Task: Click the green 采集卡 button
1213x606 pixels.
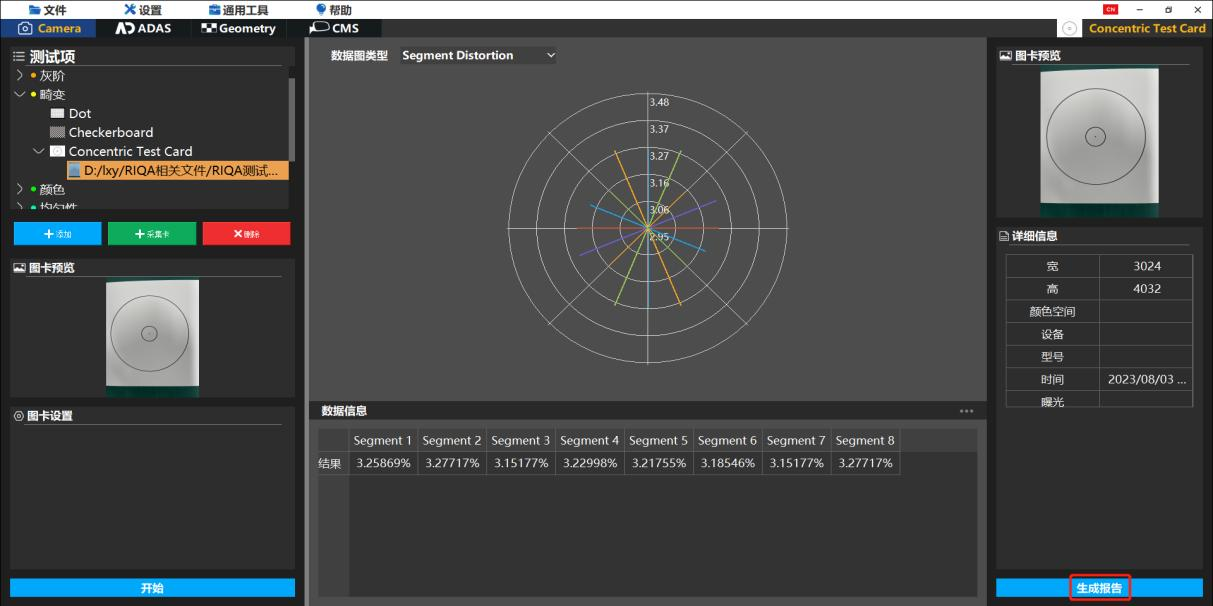Action: point(152,233)
